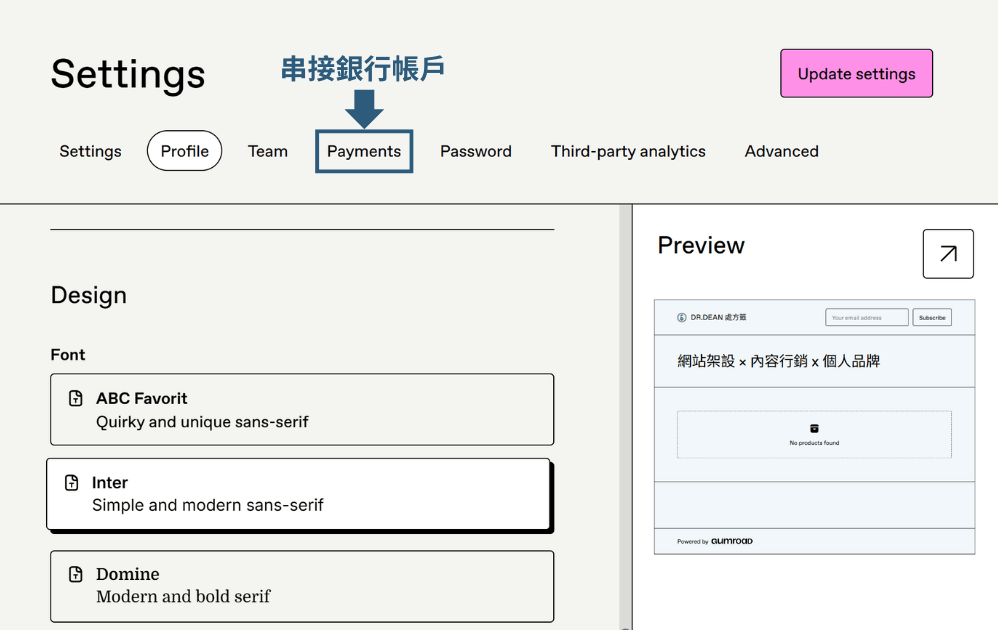Click the archive icon above No products found
The width and height of the screenshot is (998, 630).
click(814, 427)
